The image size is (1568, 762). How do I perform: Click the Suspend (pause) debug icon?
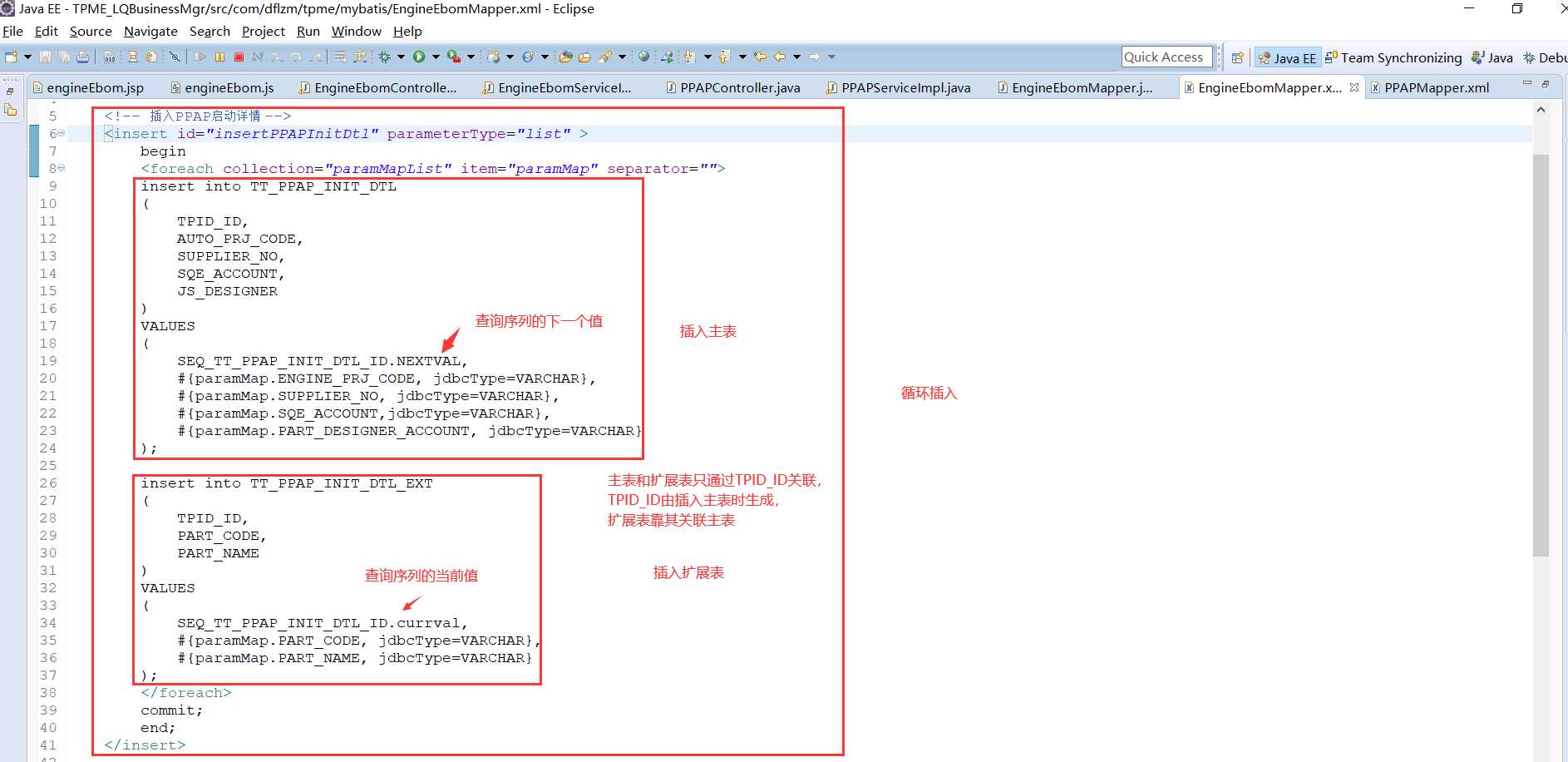point(219,57)
